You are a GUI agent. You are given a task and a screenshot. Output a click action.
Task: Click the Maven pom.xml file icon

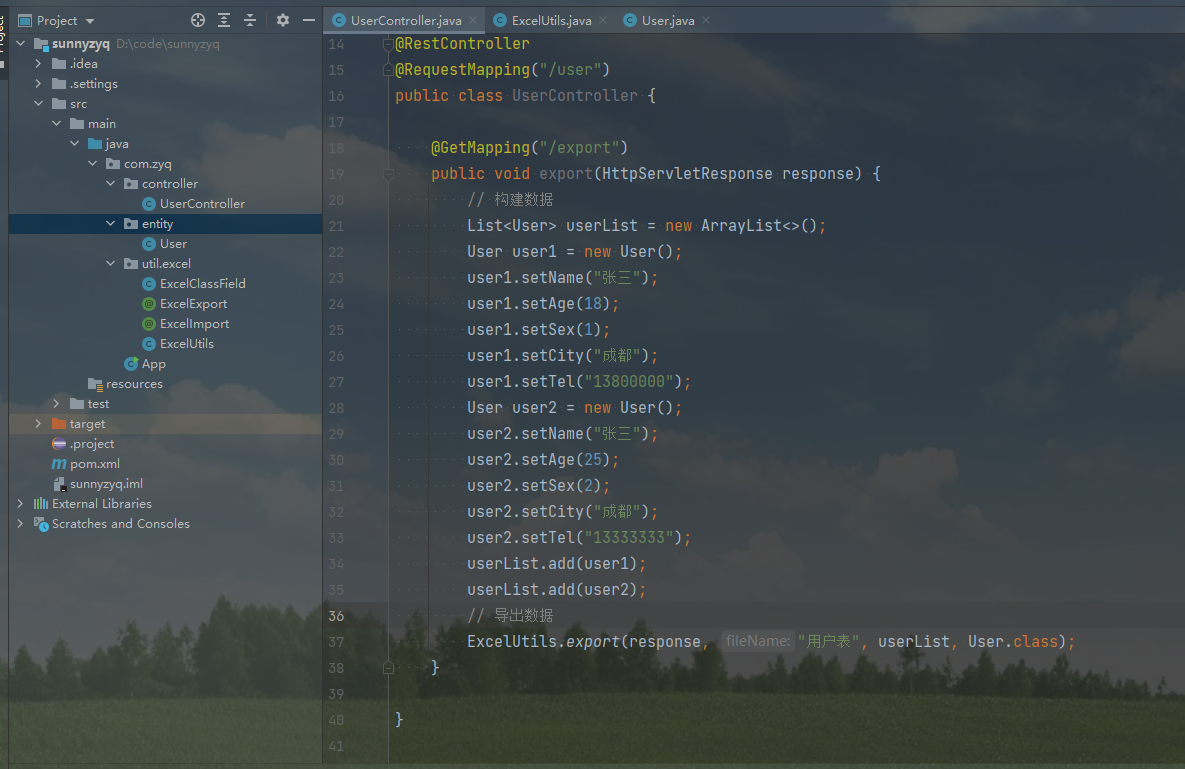click(x=59, y=464)
